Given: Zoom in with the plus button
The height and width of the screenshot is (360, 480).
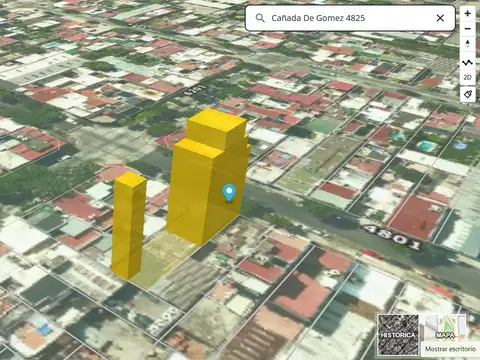Looking at the screenshot, I should 467,14.
